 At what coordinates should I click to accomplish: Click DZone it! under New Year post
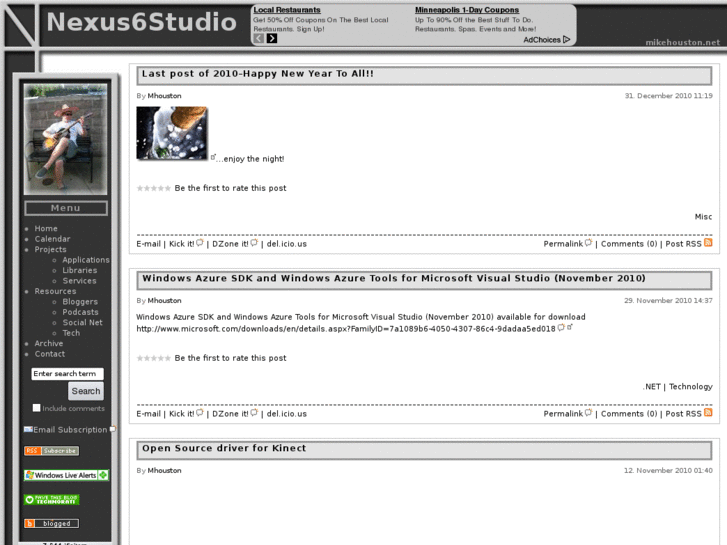click(x=230, y=244)
